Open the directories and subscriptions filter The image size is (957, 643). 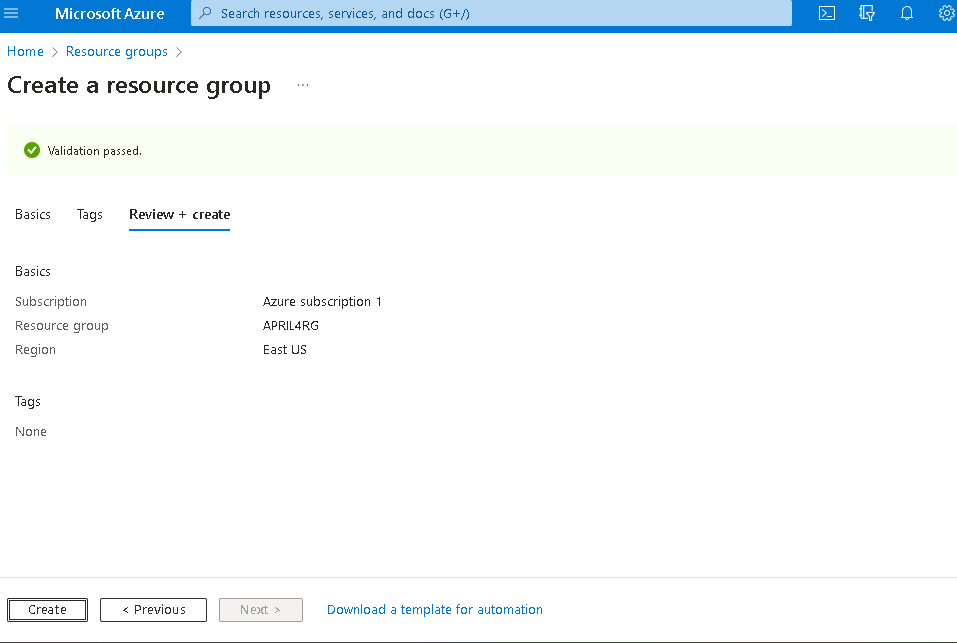(x=866, y=14)
